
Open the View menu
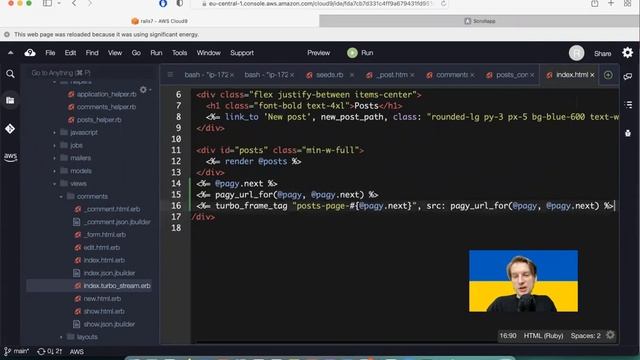coord(115,53)
